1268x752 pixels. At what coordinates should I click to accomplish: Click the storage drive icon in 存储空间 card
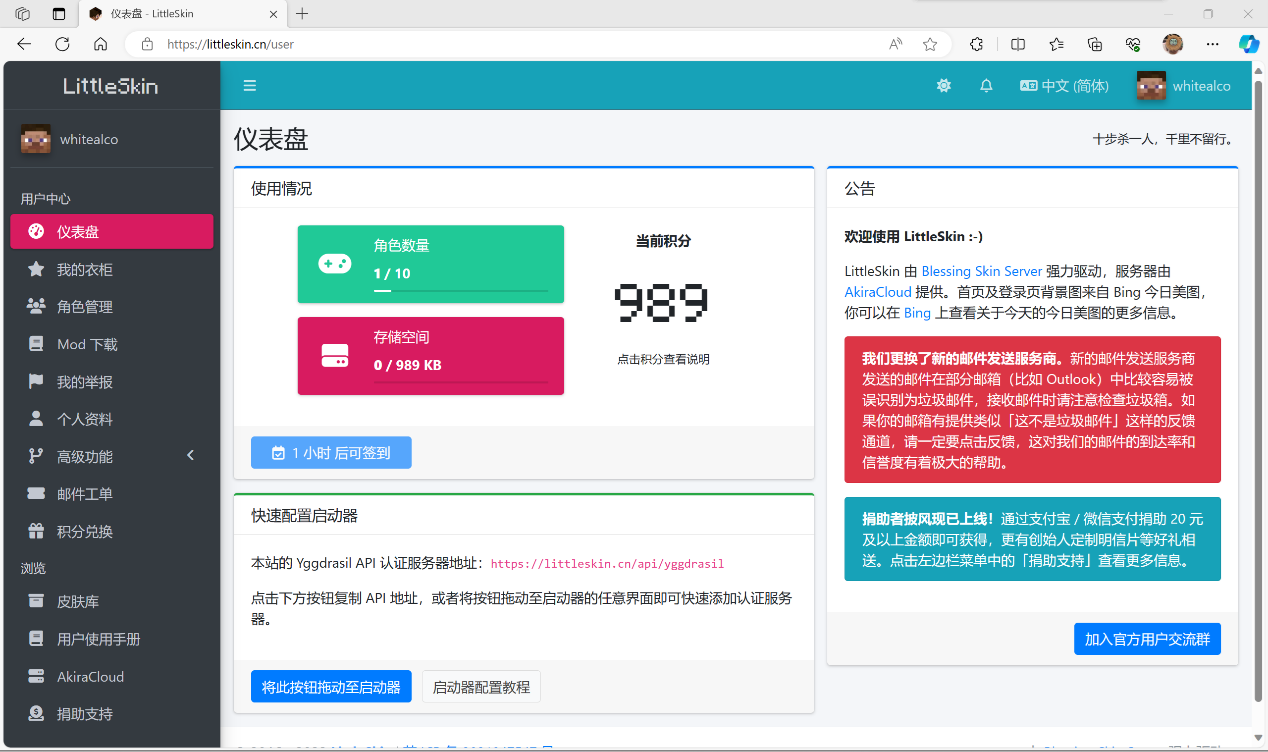(x=334, y=355)
